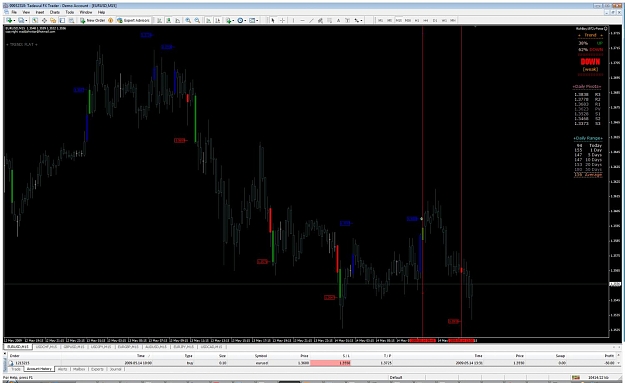Toggle the Terminal window icon

click(x=62, y=20)
